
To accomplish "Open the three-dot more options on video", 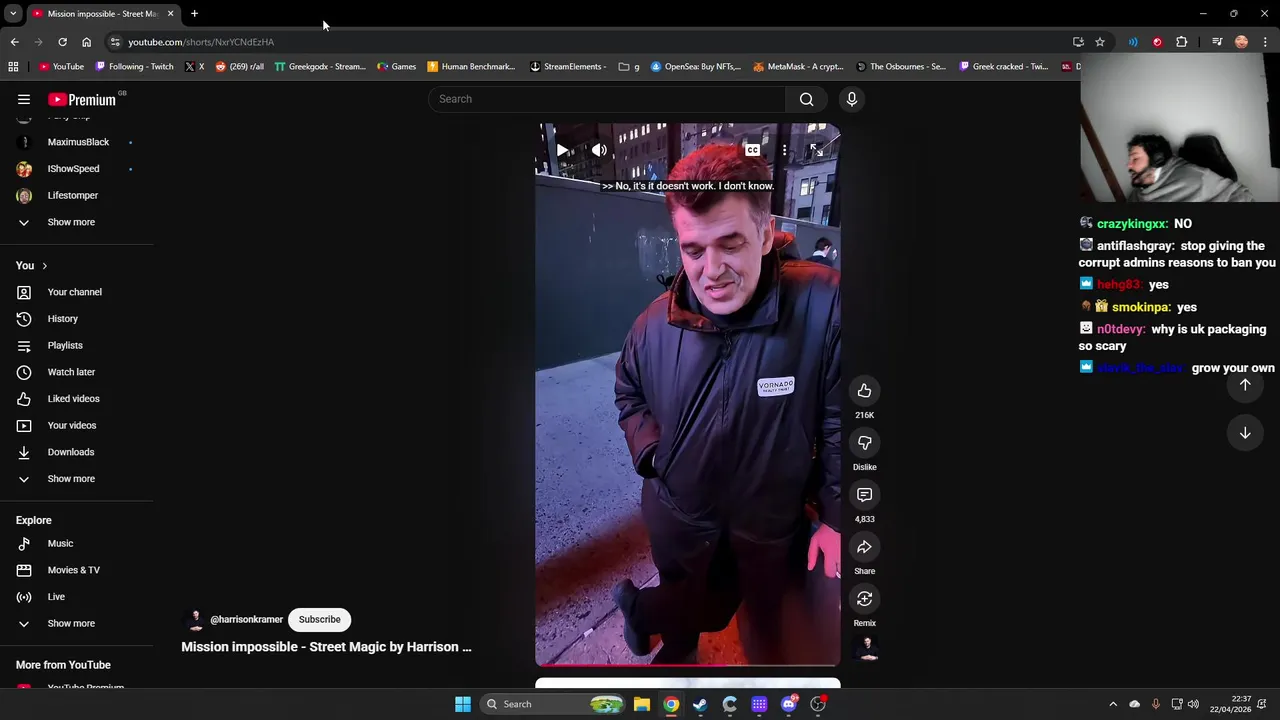I will (x=784, y=150).
